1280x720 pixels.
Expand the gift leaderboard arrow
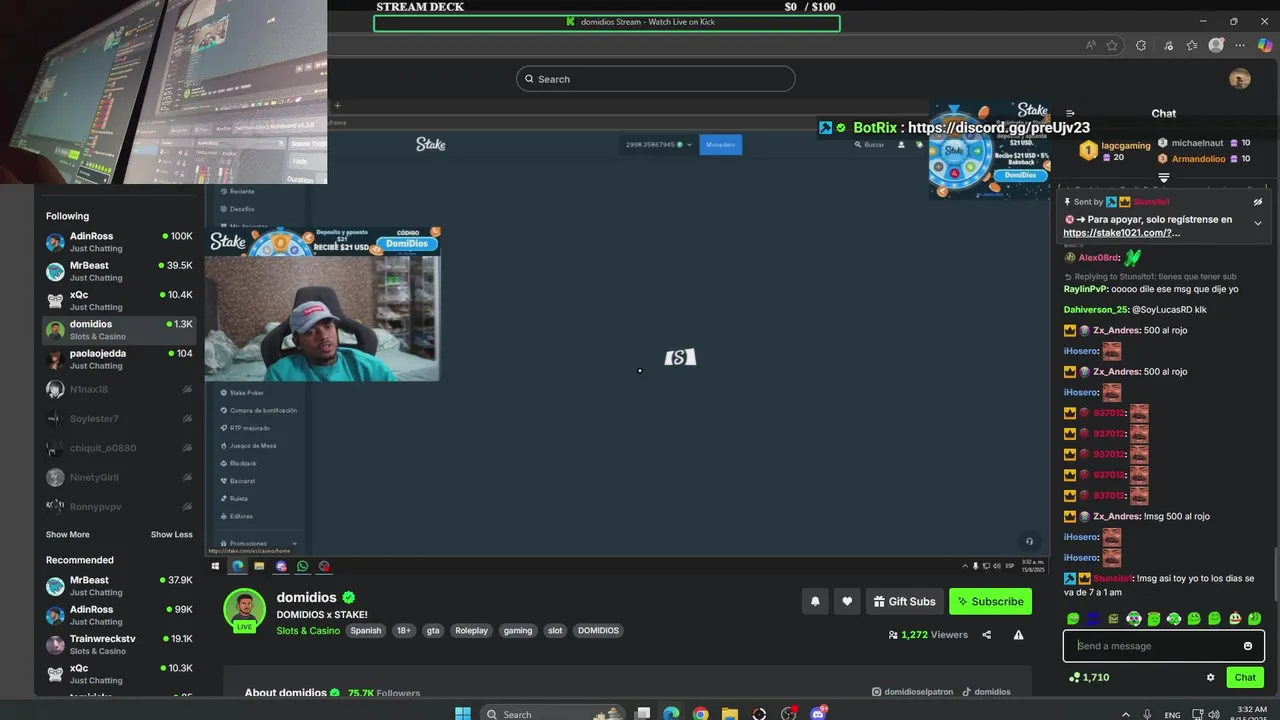[1164, 177]
